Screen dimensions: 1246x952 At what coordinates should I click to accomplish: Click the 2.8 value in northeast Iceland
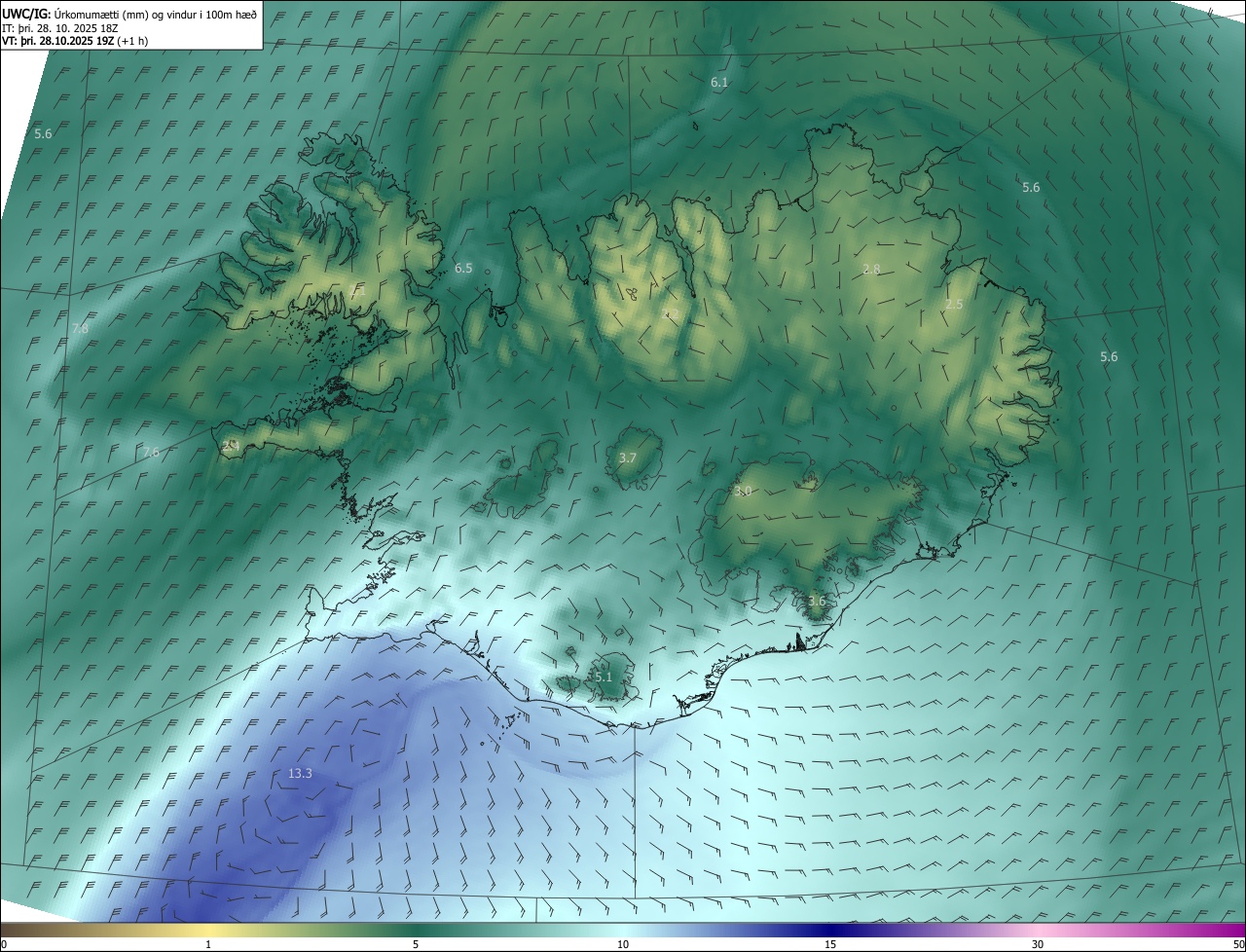pyautogui.click(x=871, y=270)
